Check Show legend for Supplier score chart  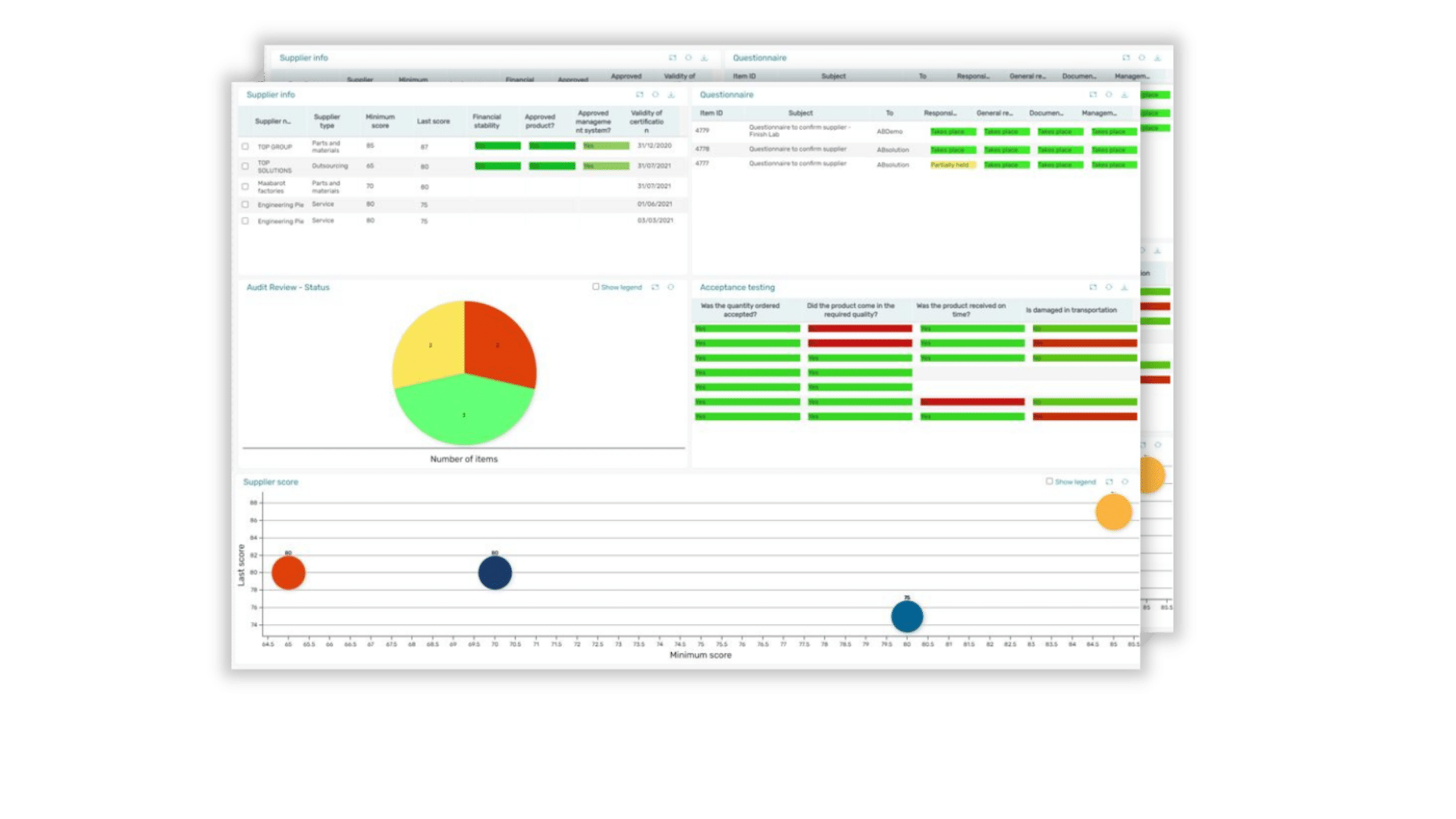[1050, 482]
